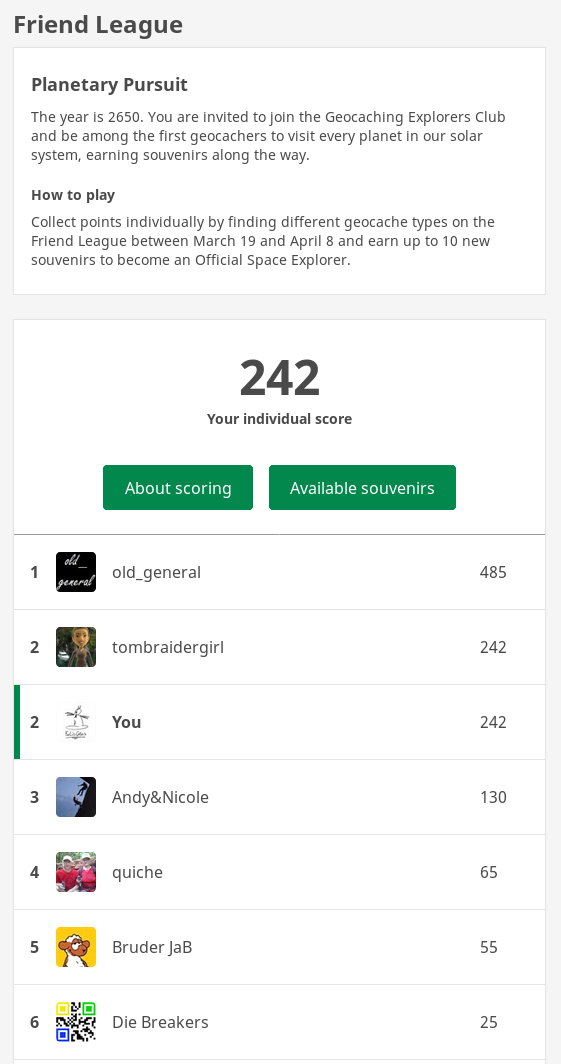View the Available souvenirs

pyautogui.click(x=362, y=487)
